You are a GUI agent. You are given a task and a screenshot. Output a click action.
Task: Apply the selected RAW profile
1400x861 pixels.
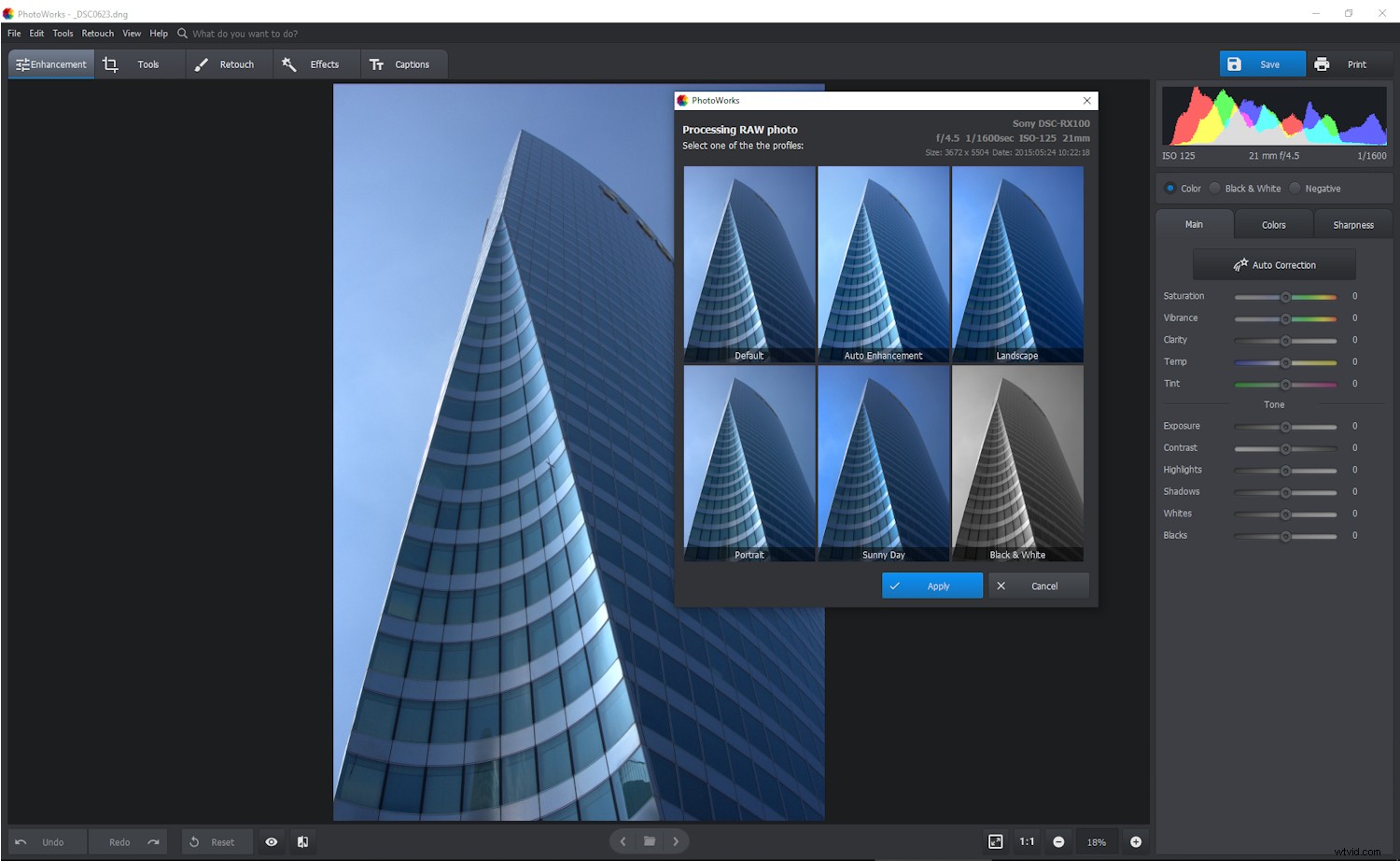[x=931, y=586]
